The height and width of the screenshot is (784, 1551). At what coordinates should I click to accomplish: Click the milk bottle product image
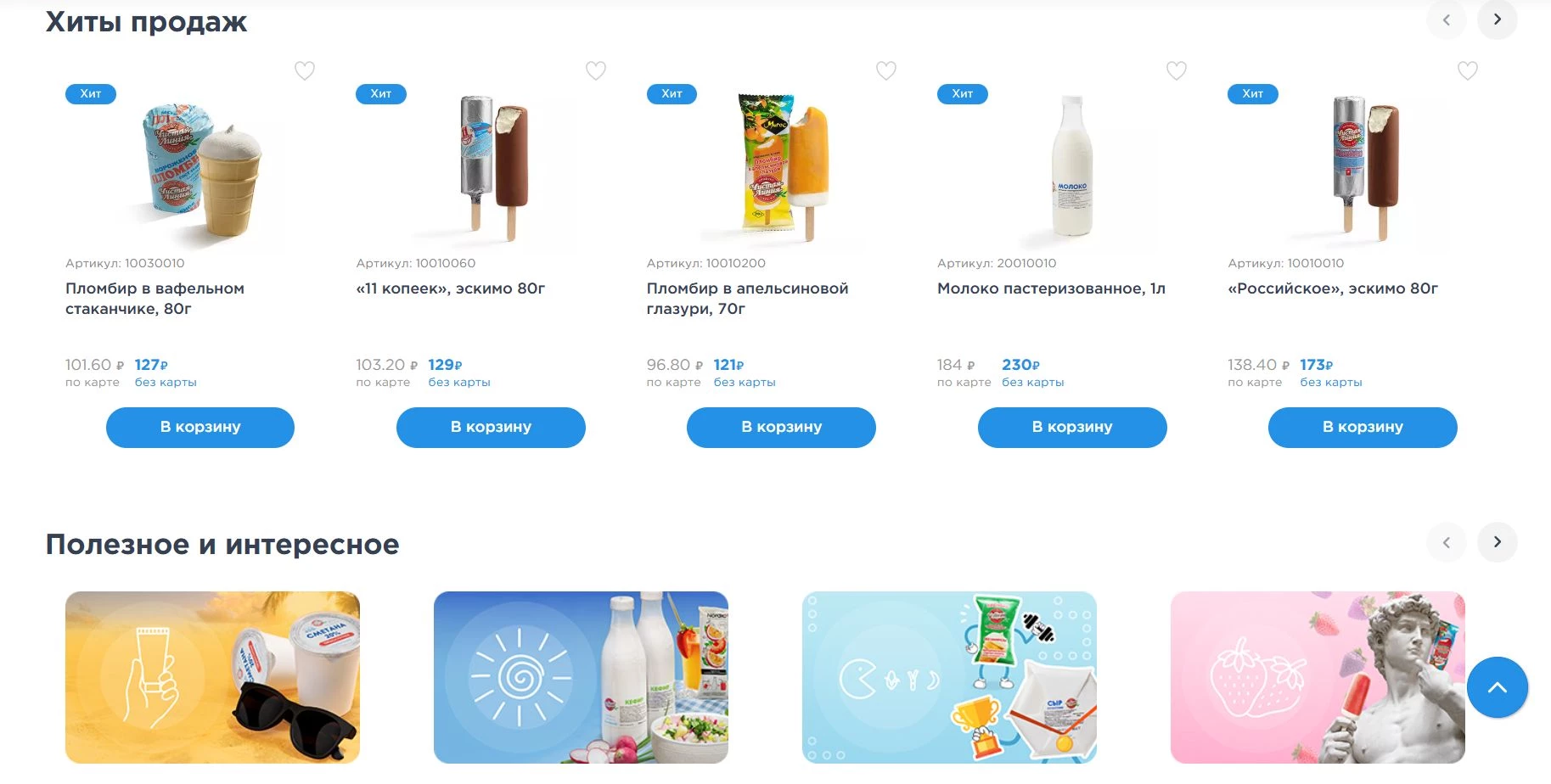point(1071,165)
